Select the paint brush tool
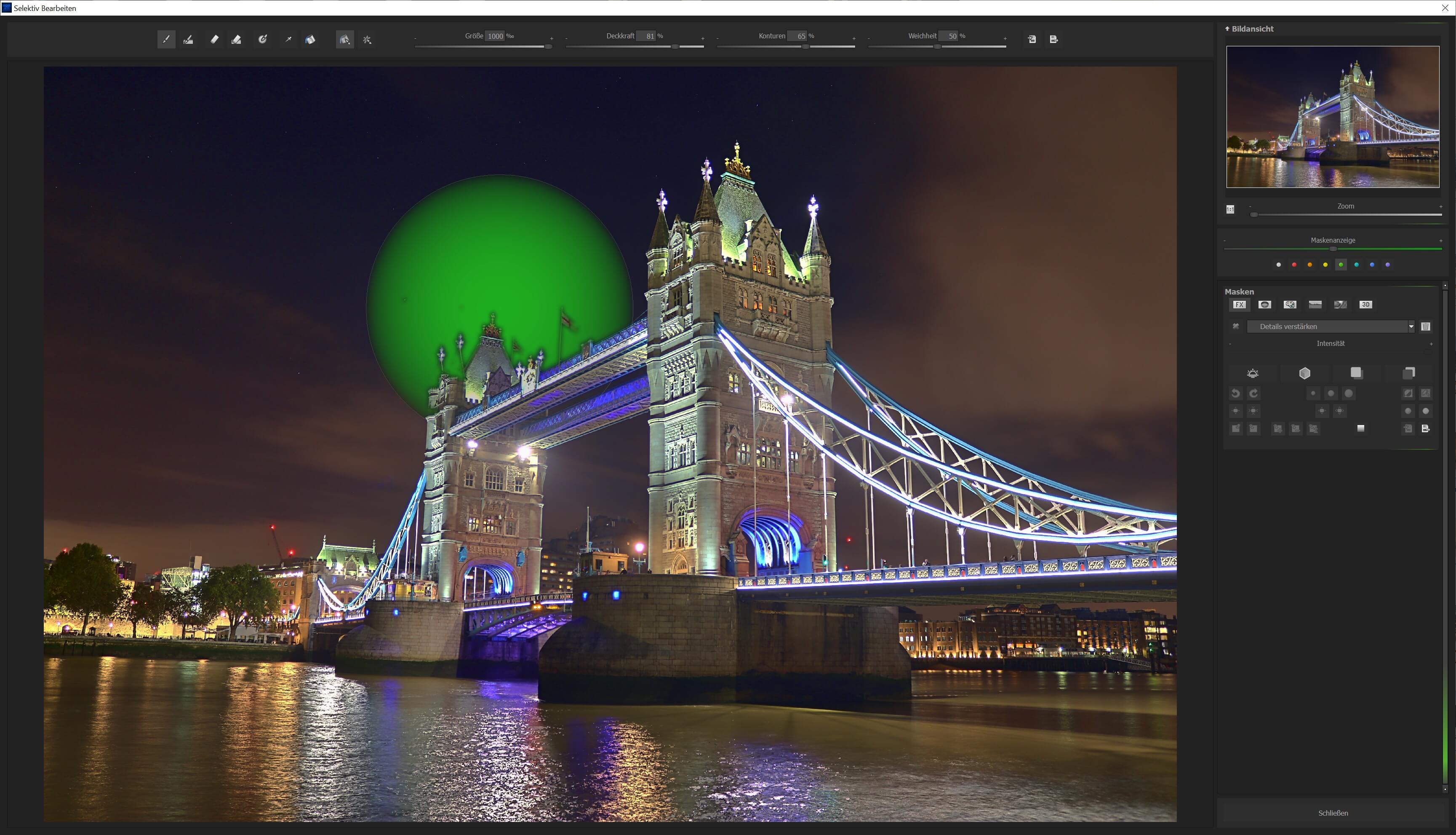The image size is (1456, 835). click(x=166, y=40)
